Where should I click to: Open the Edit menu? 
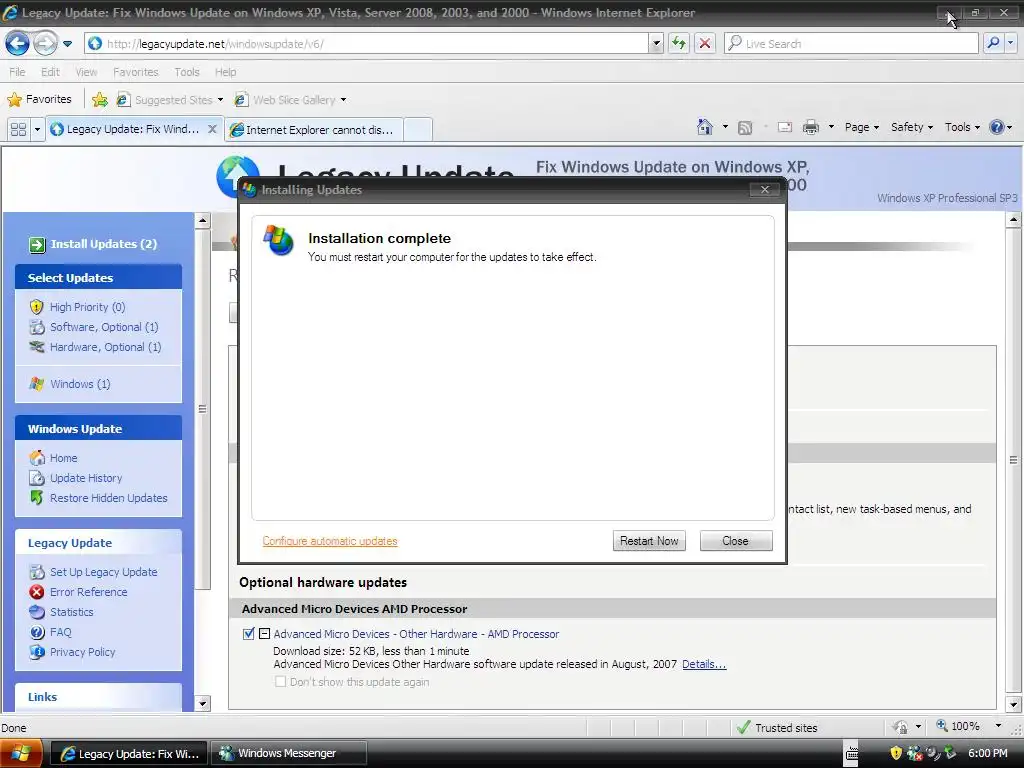(x=50, y=72)
